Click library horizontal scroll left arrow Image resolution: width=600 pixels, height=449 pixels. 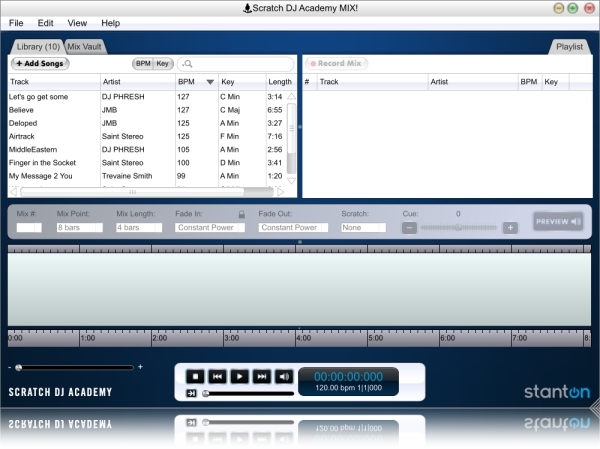coord(13,192)
